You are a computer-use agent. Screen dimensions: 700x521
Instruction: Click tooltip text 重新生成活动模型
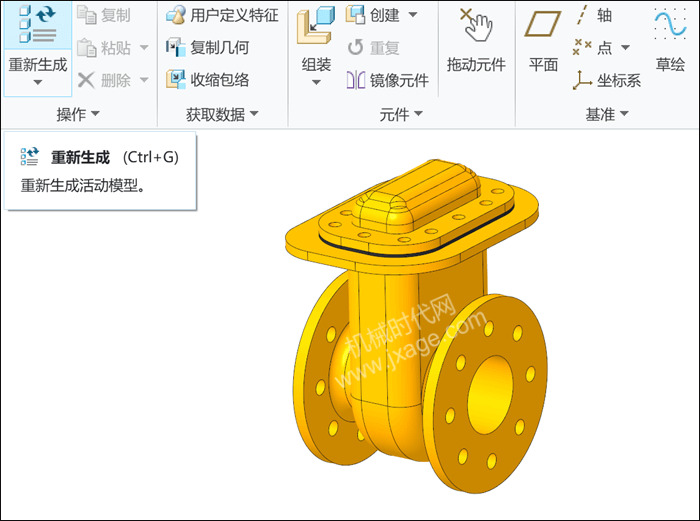click(83, 185)
